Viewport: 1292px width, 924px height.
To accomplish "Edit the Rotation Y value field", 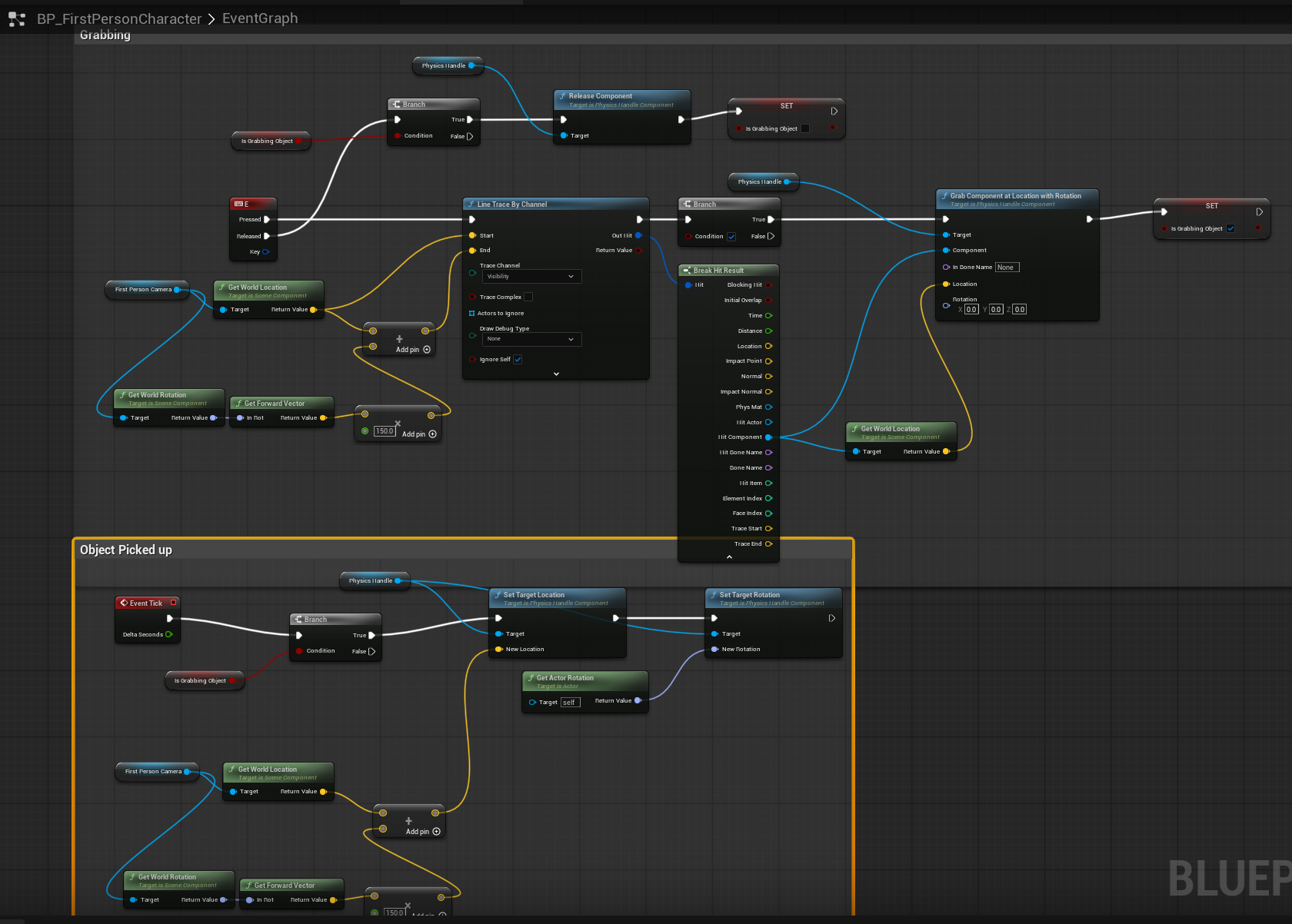I will 996,309.
